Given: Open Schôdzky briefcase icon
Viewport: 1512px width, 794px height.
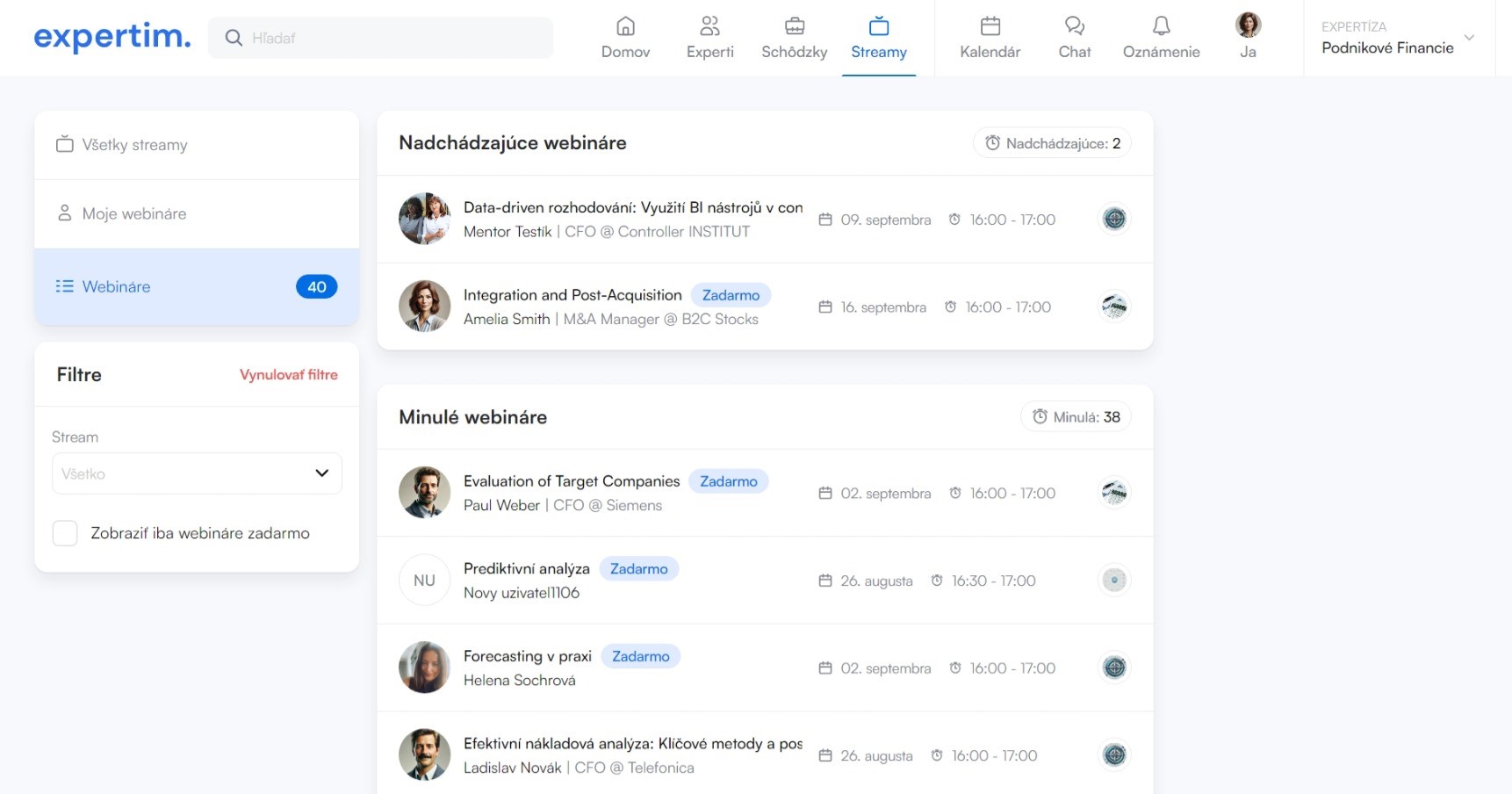Looking at the screenshot, I should [x=794, y=26].
